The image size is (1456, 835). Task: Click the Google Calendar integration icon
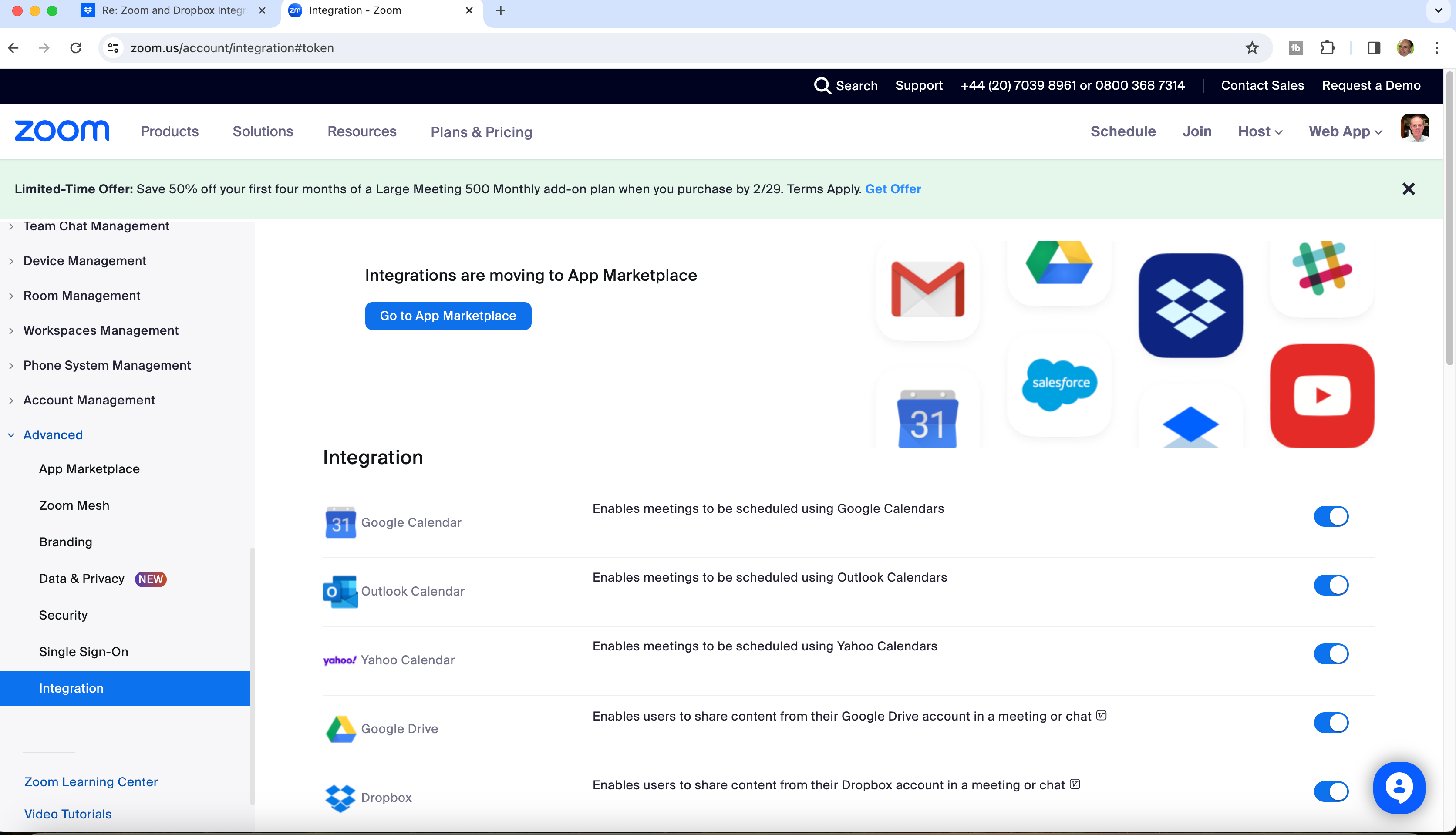(x=339, y=521)
